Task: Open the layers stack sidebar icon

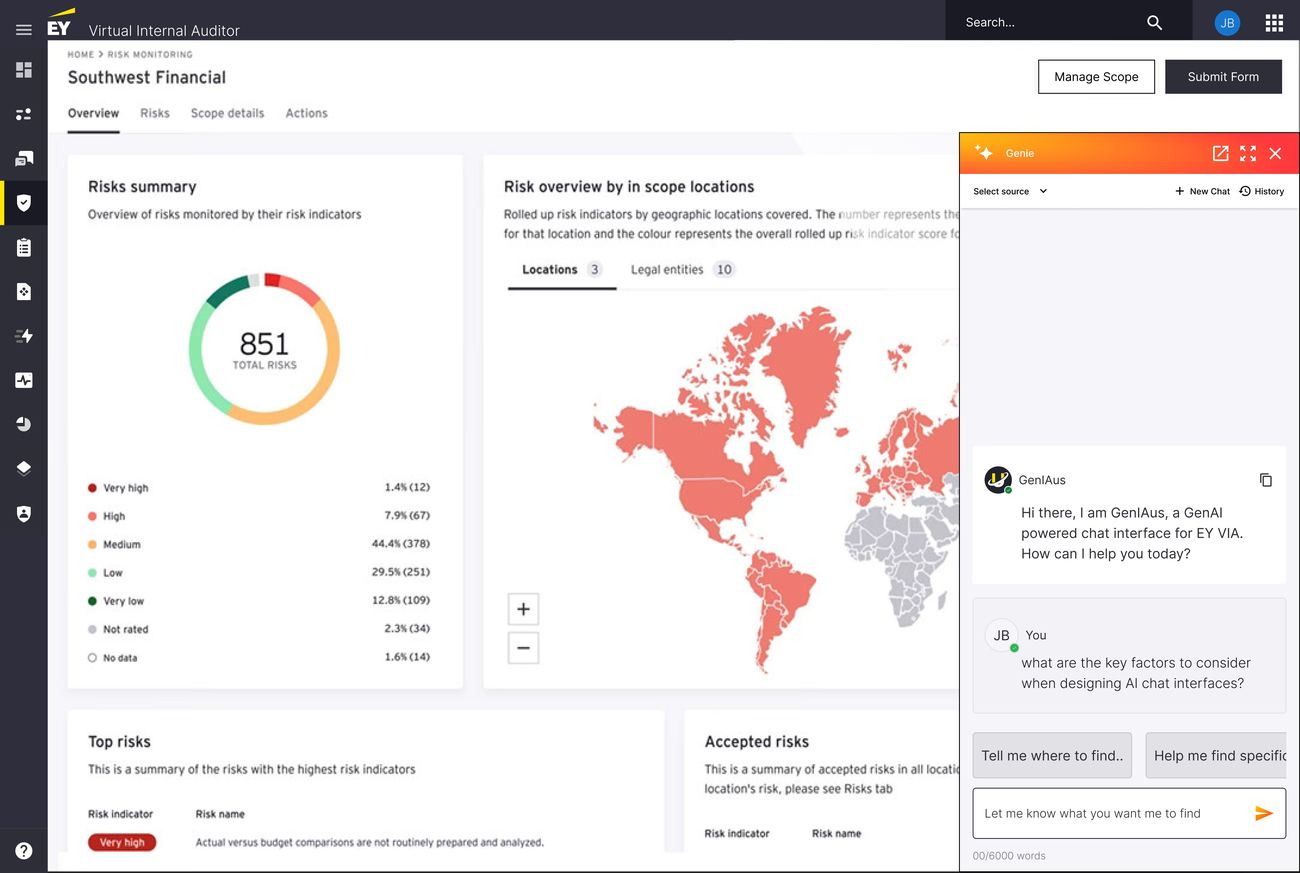Action: 24,468
